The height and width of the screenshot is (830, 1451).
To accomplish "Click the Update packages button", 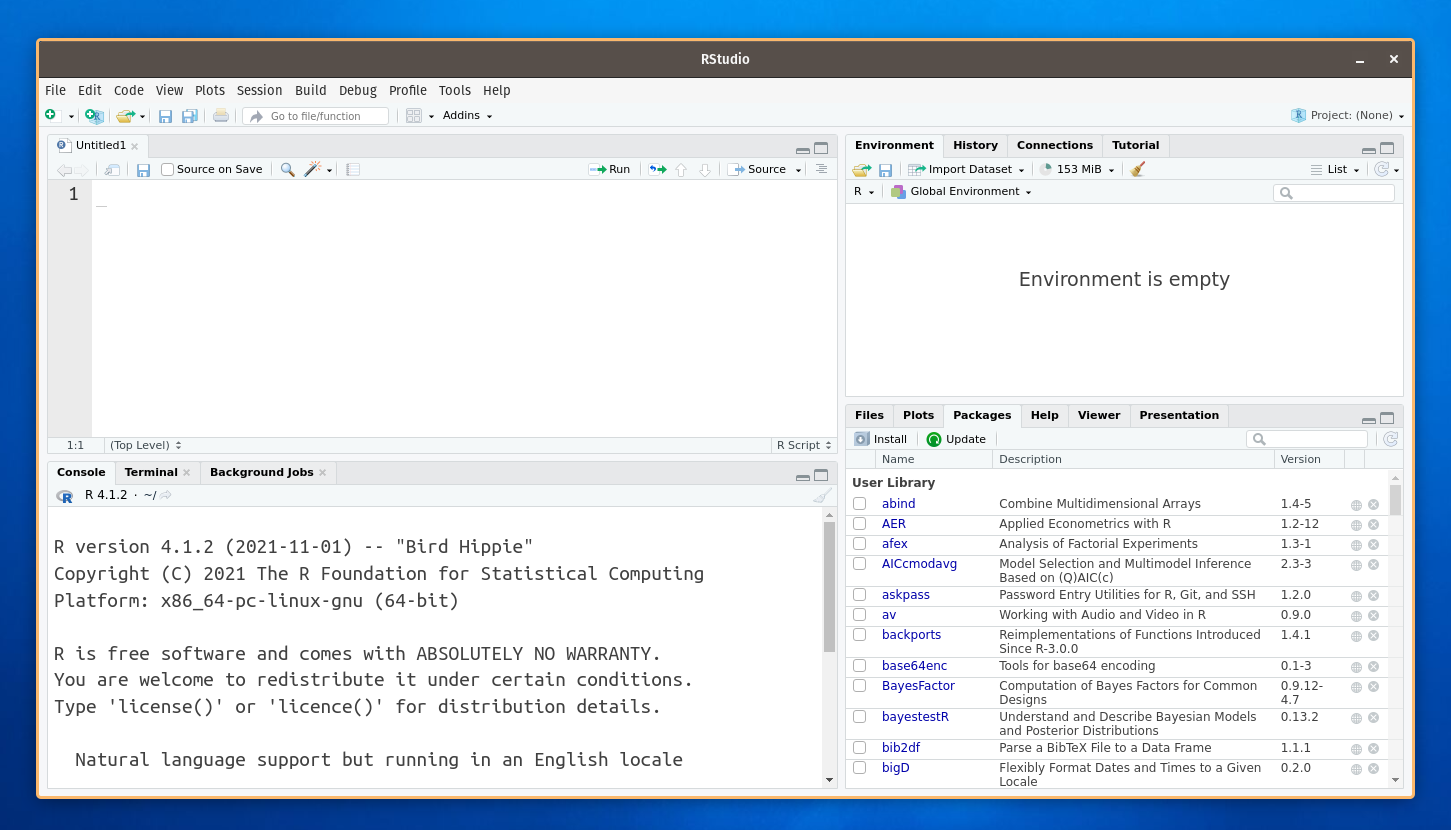I will coord(956,439).
